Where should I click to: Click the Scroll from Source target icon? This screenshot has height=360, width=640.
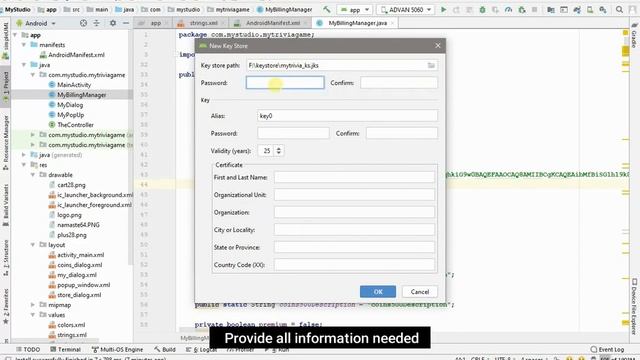pos(83,23)
